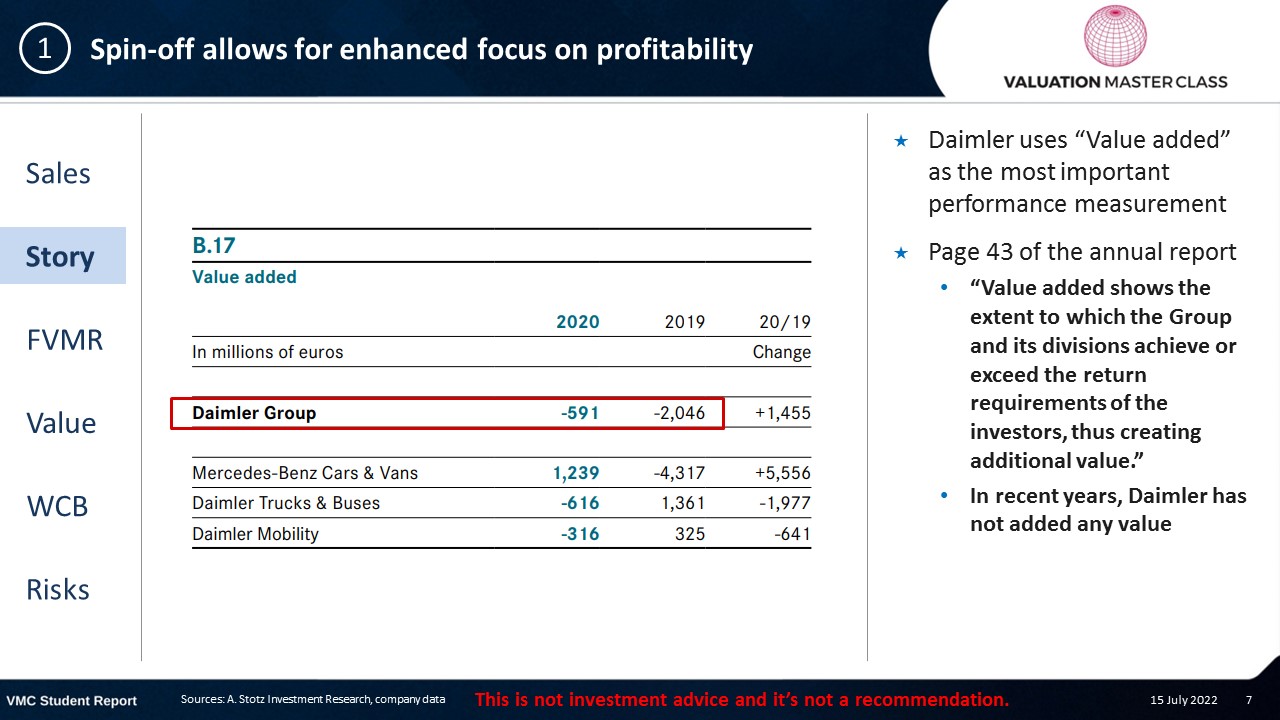
Task: Select the highlighted Story tab
Action: pos(62,256)
